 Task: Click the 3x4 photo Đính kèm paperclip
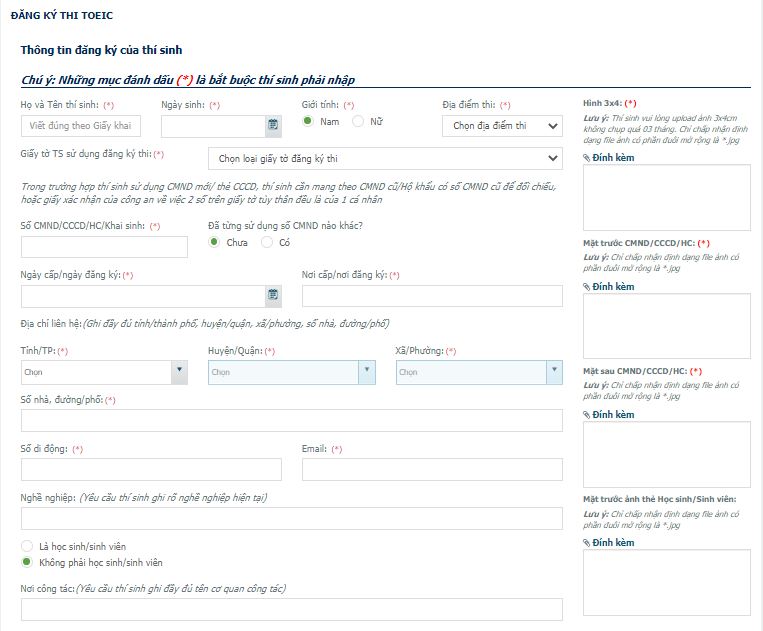pos(609,157)
